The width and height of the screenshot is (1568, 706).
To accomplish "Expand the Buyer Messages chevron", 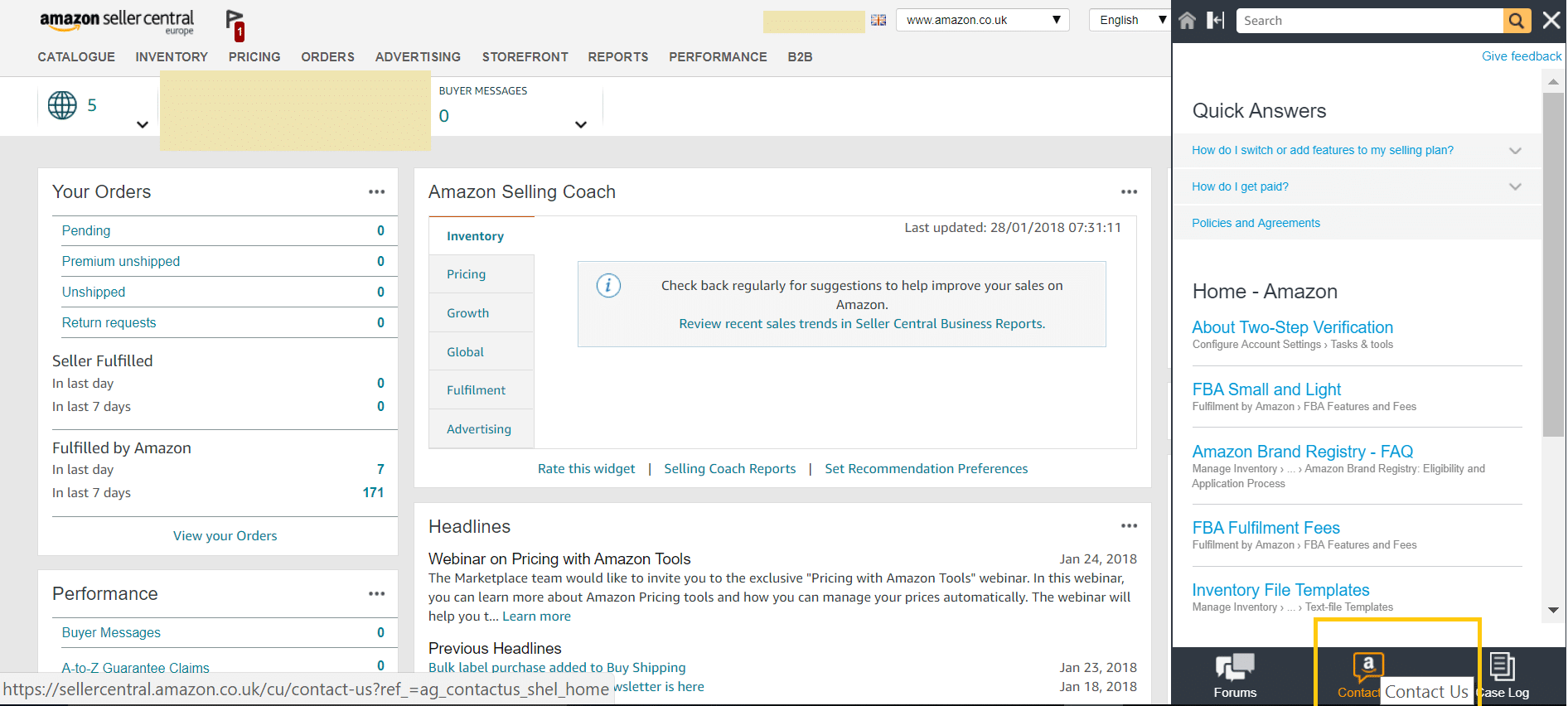I will coord(581,124).
